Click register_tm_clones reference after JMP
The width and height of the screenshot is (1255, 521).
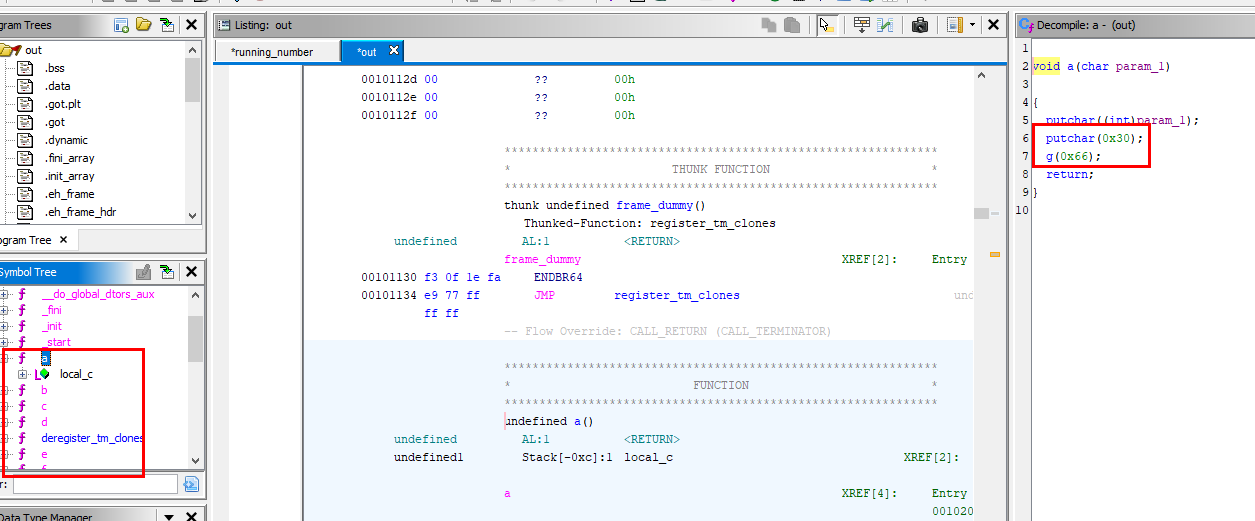click(x=677, y=295)
